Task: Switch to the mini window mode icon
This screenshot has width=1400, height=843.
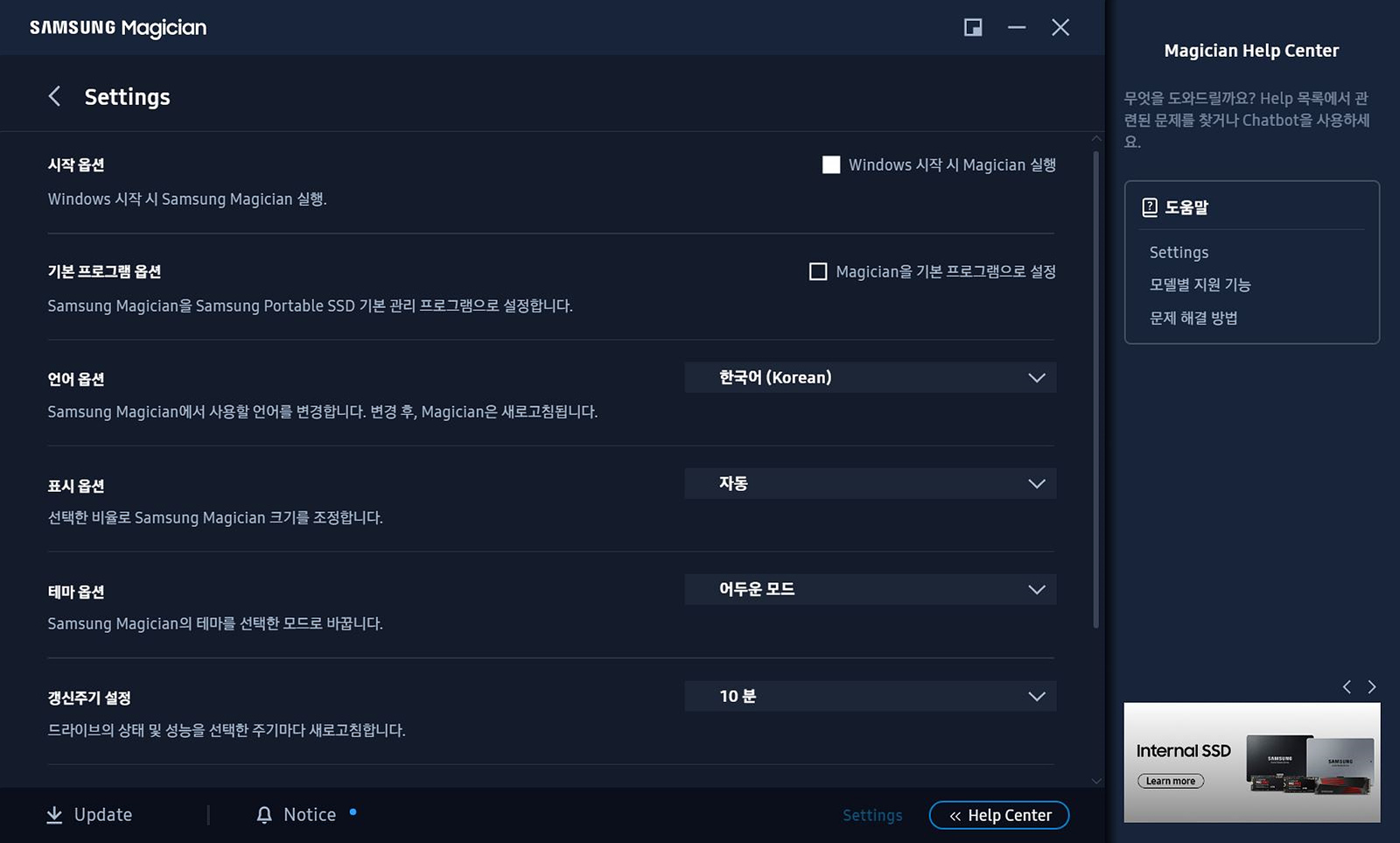Action: click(973, 27)
